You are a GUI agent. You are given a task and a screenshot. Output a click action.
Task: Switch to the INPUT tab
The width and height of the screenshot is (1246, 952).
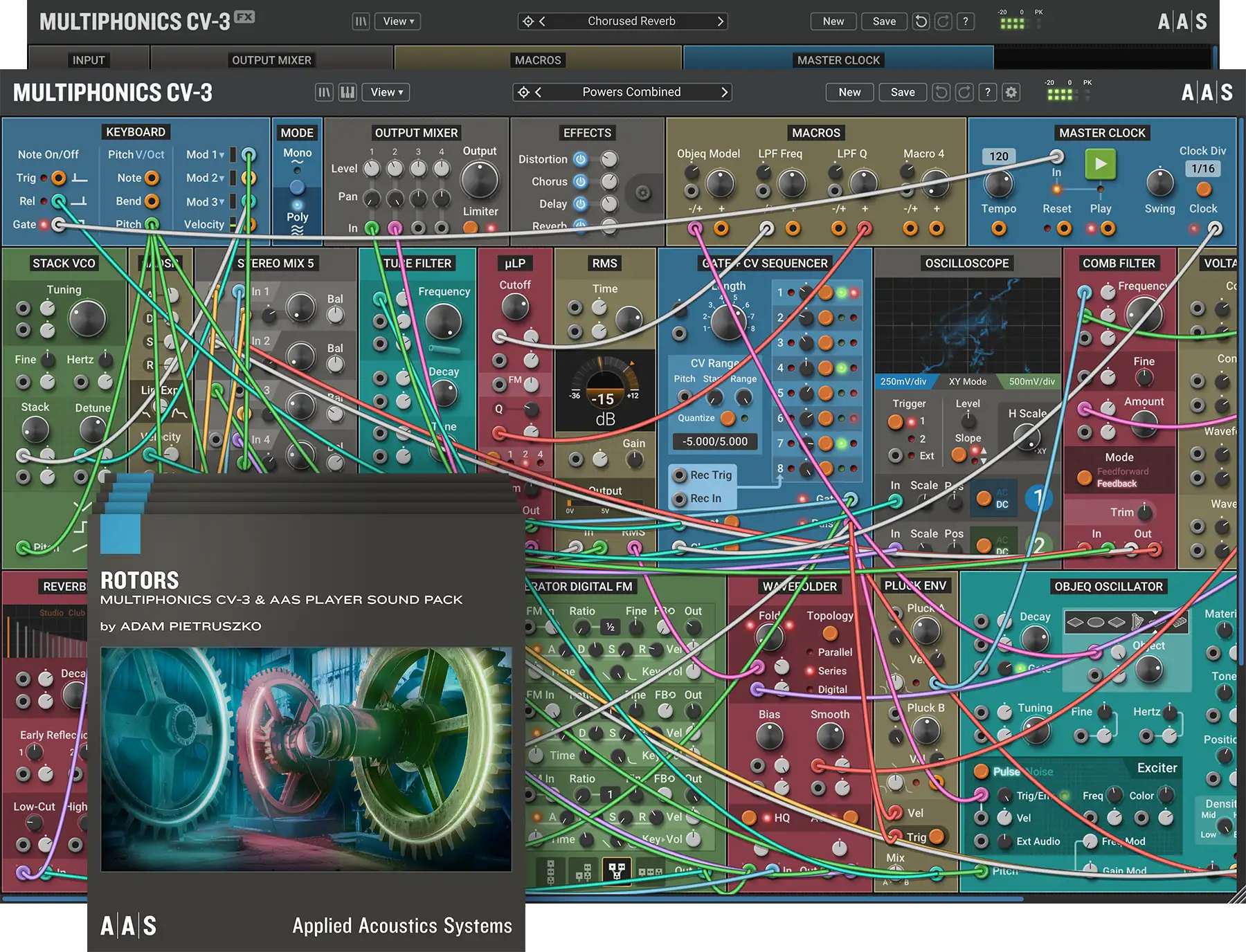click(88, 60)
